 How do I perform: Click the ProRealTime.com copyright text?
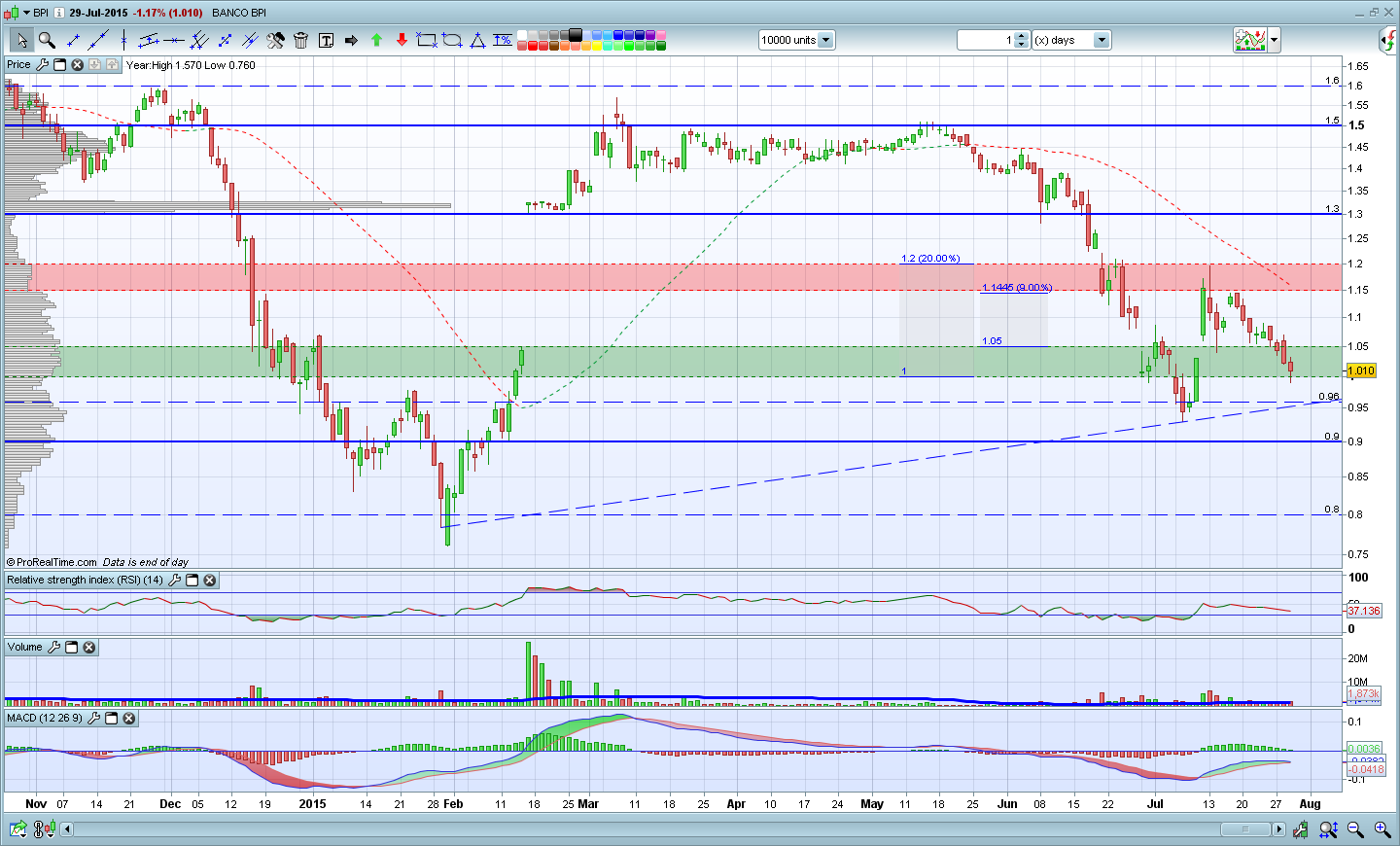click(52, 562)
